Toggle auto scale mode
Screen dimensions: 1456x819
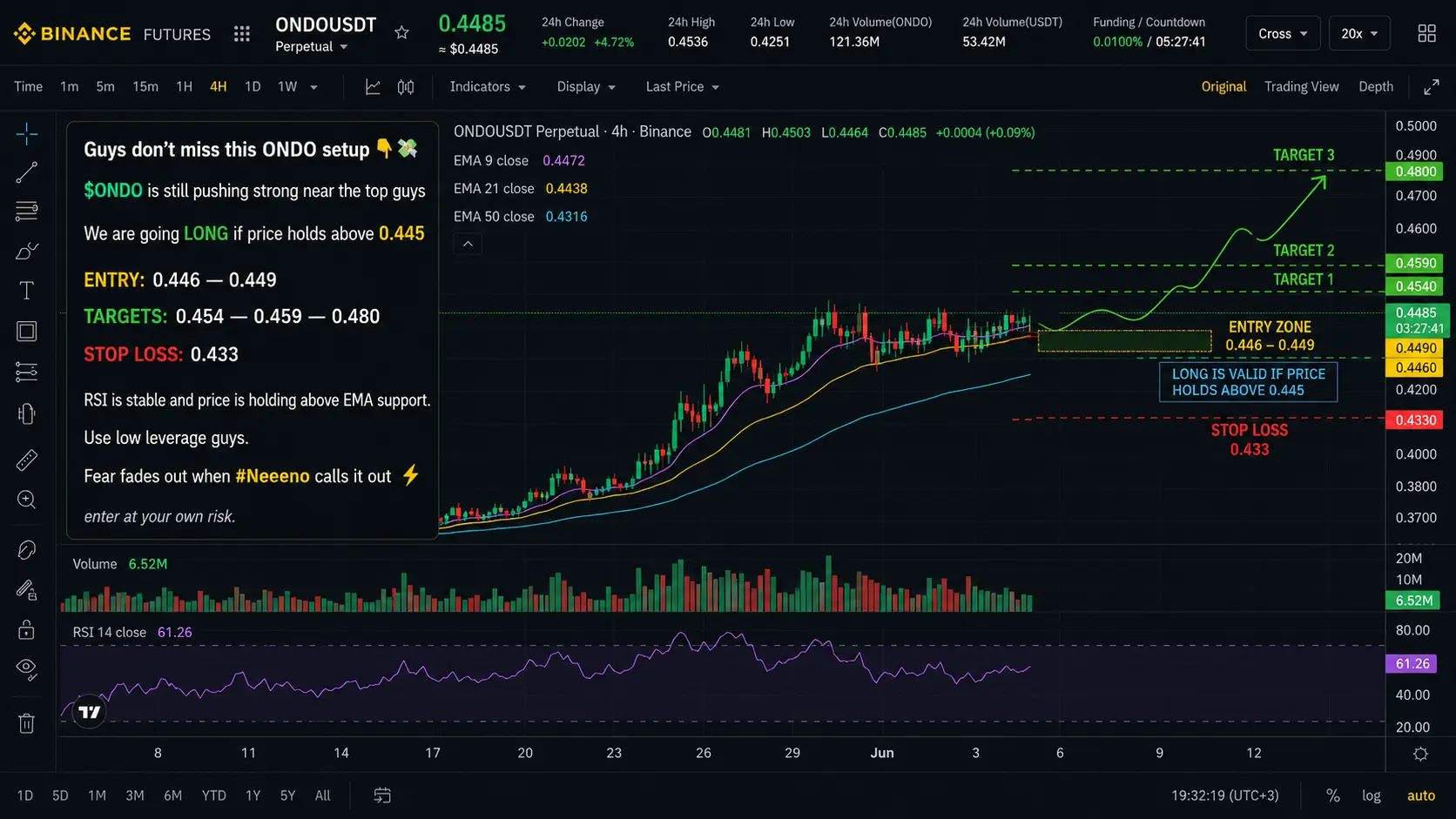[1421, 796]
